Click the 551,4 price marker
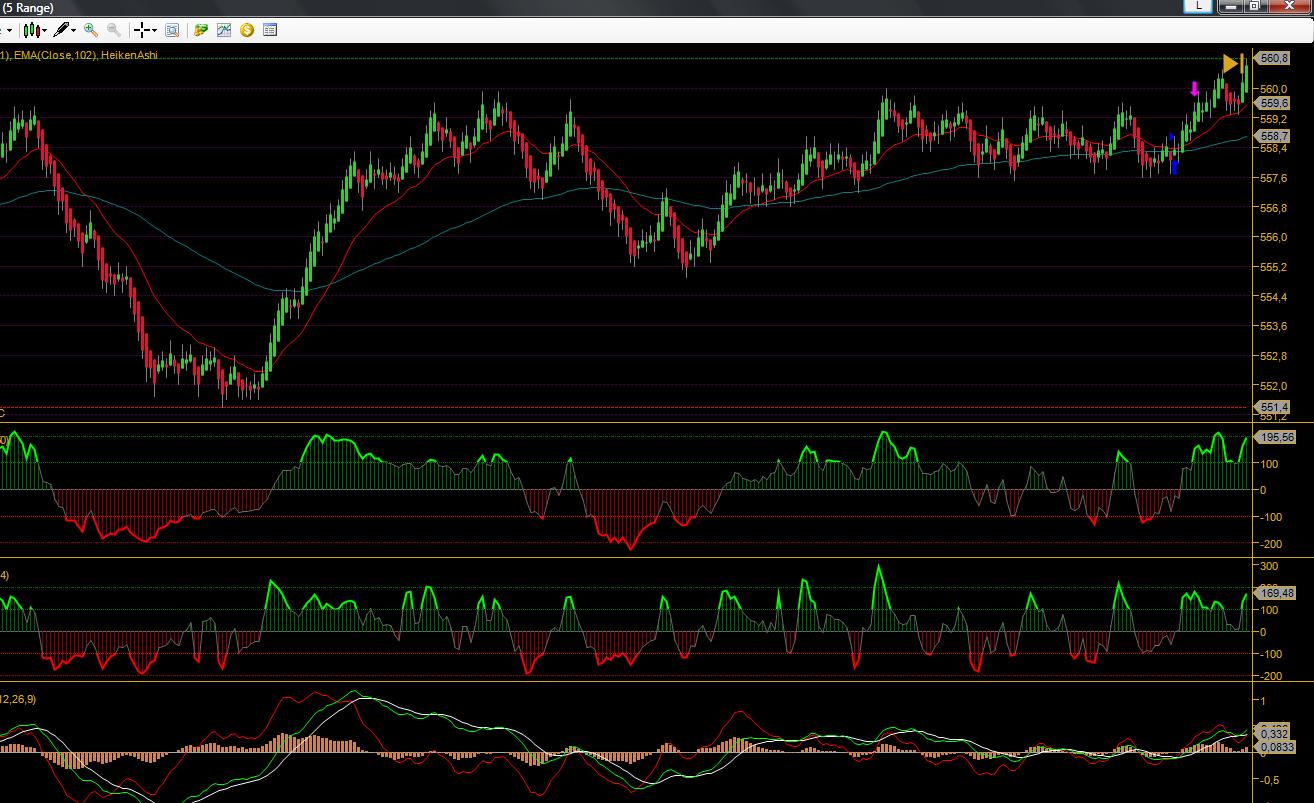The width and height of the screenshot is (1314, 803). tap(1273, 407)
